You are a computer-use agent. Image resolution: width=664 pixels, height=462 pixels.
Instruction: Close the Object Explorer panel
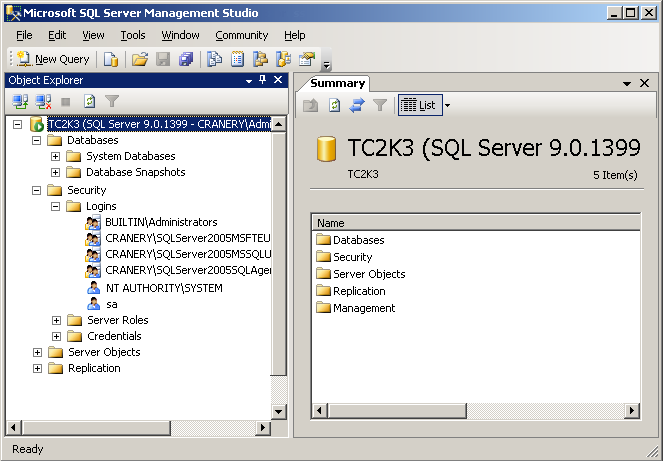click(x=278, y=80)
